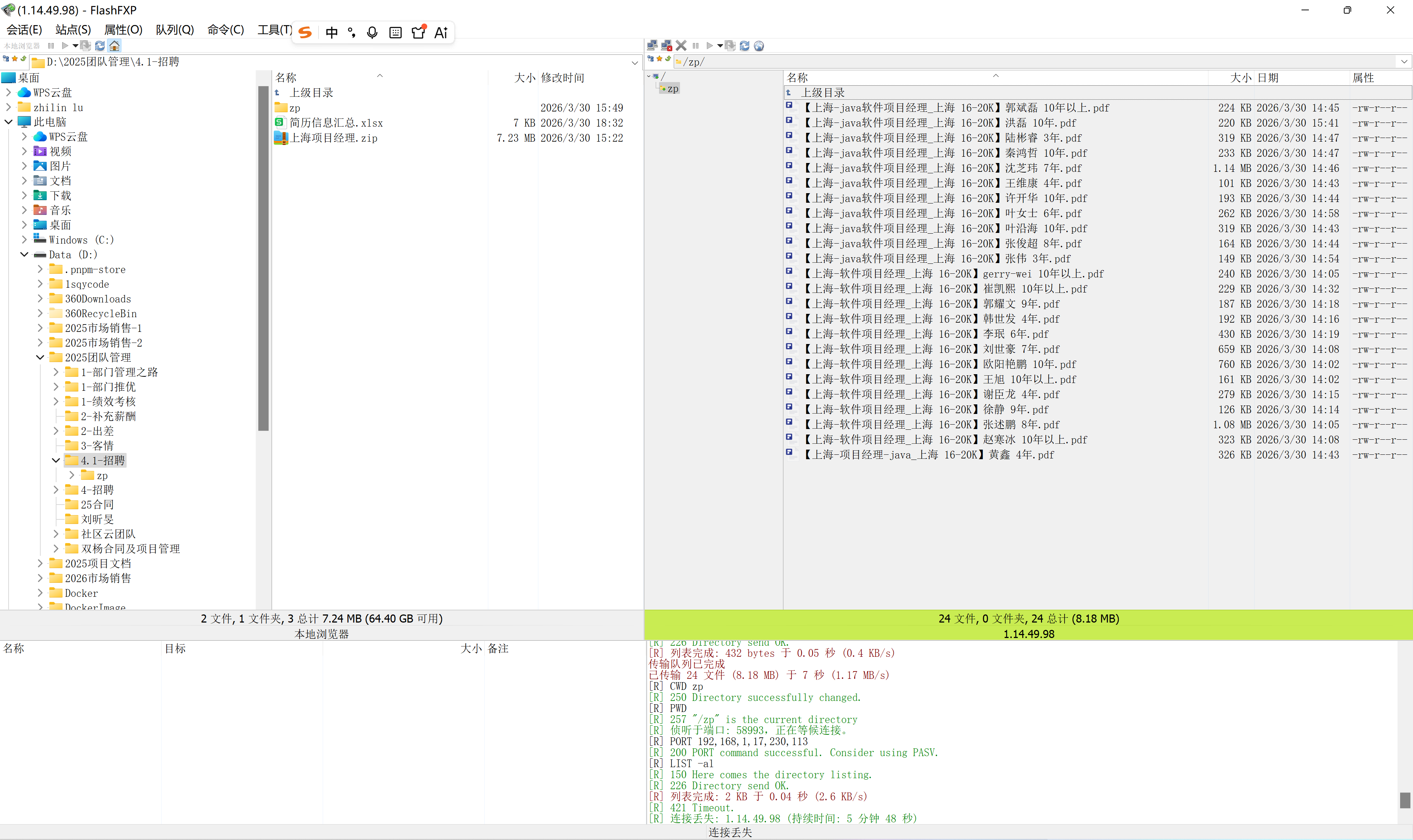This screenshot has height=840, width=1413.
Task: Click the house icon for local browser
Action: pyautogui.click(x=114, y=45)
